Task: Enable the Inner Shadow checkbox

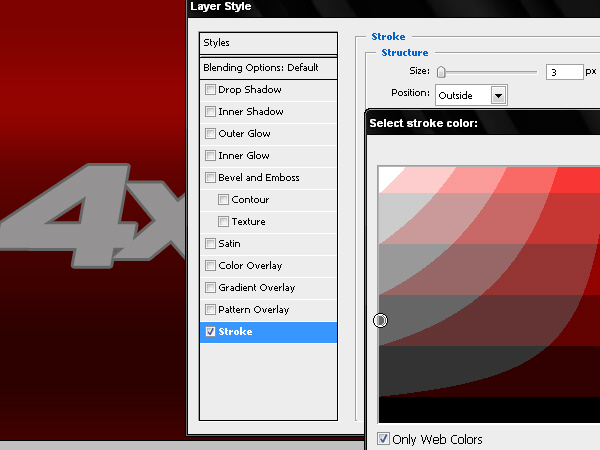Action: 210,111
